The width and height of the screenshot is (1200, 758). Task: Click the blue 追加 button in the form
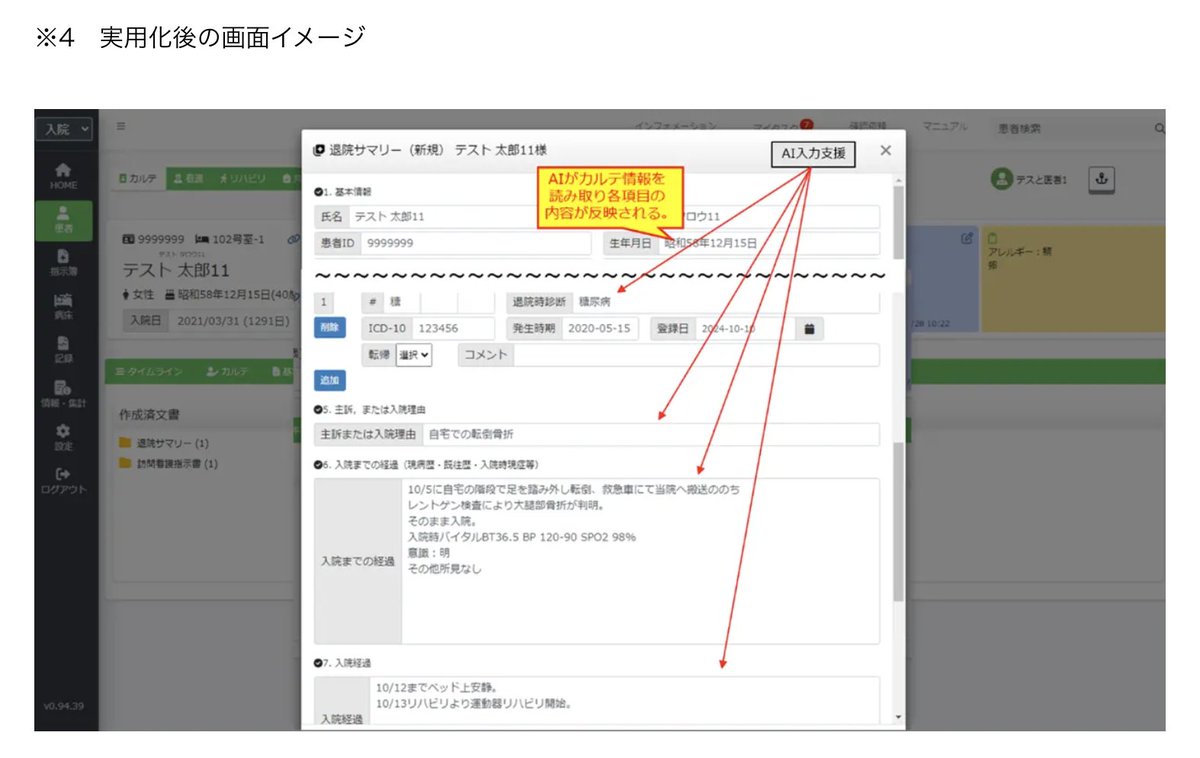[329, 380]
